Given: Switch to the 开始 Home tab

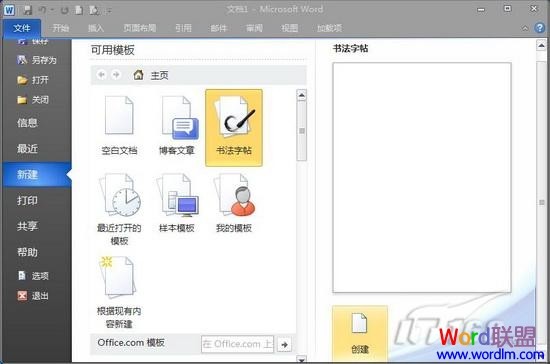Looking at the screenshot, I should pos(60,28).
